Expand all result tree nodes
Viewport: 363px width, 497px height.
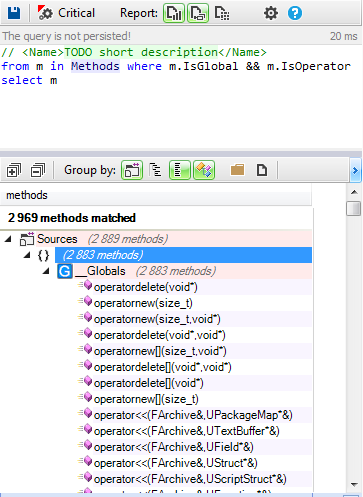point(14,170)
